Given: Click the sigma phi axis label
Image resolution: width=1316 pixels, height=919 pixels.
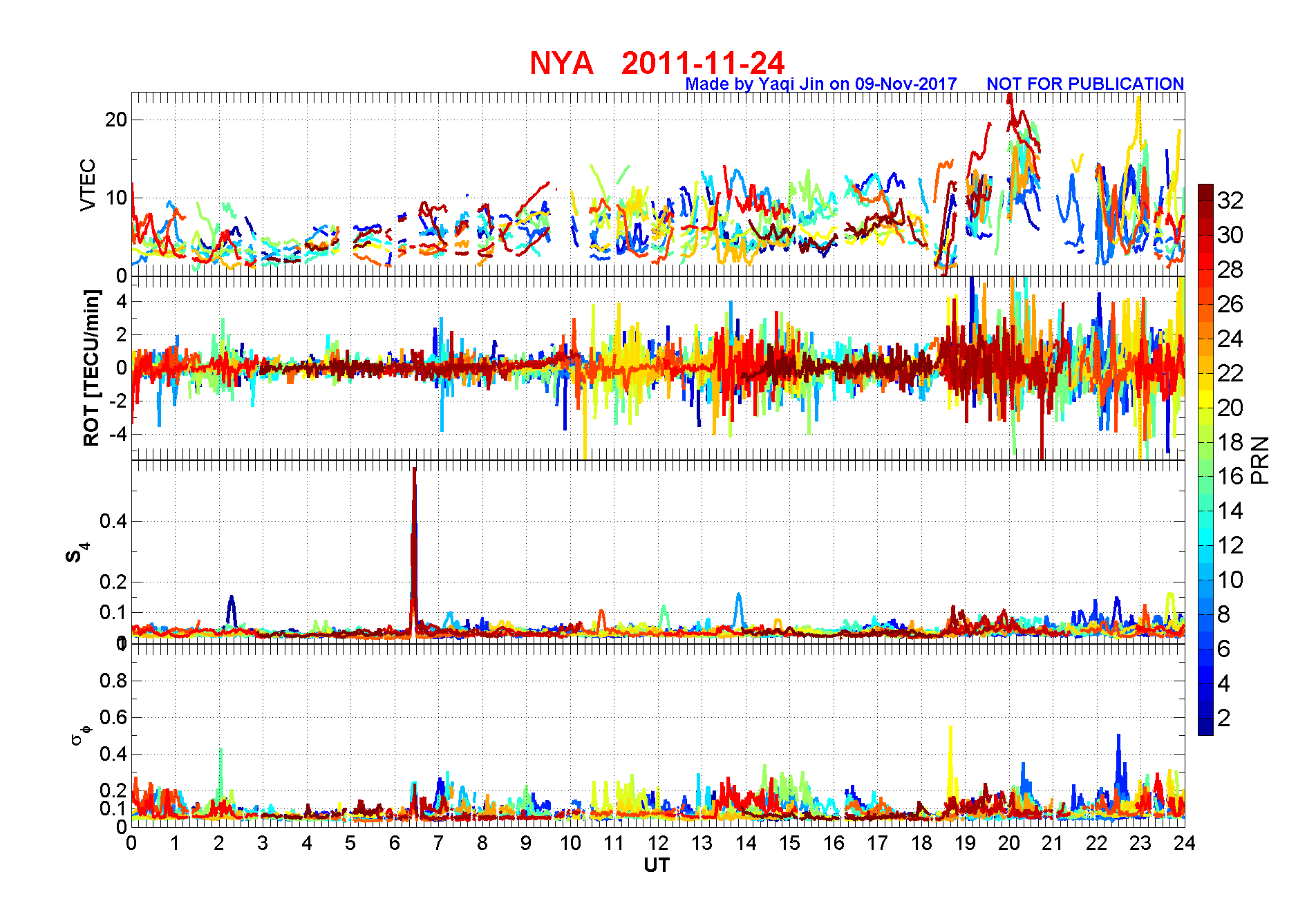Looking at the screenshot, I should point(80,735).
